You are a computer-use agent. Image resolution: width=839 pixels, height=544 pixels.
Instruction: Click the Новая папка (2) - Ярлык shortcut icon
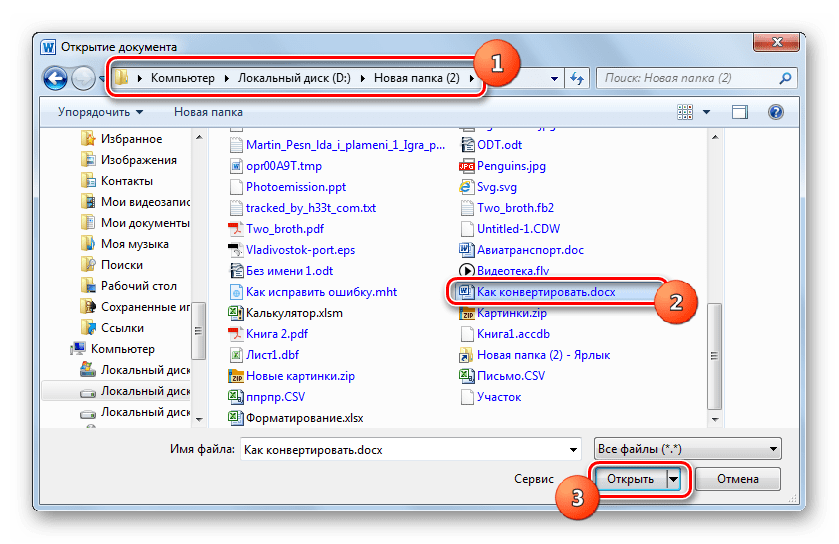tap(467, 355)
